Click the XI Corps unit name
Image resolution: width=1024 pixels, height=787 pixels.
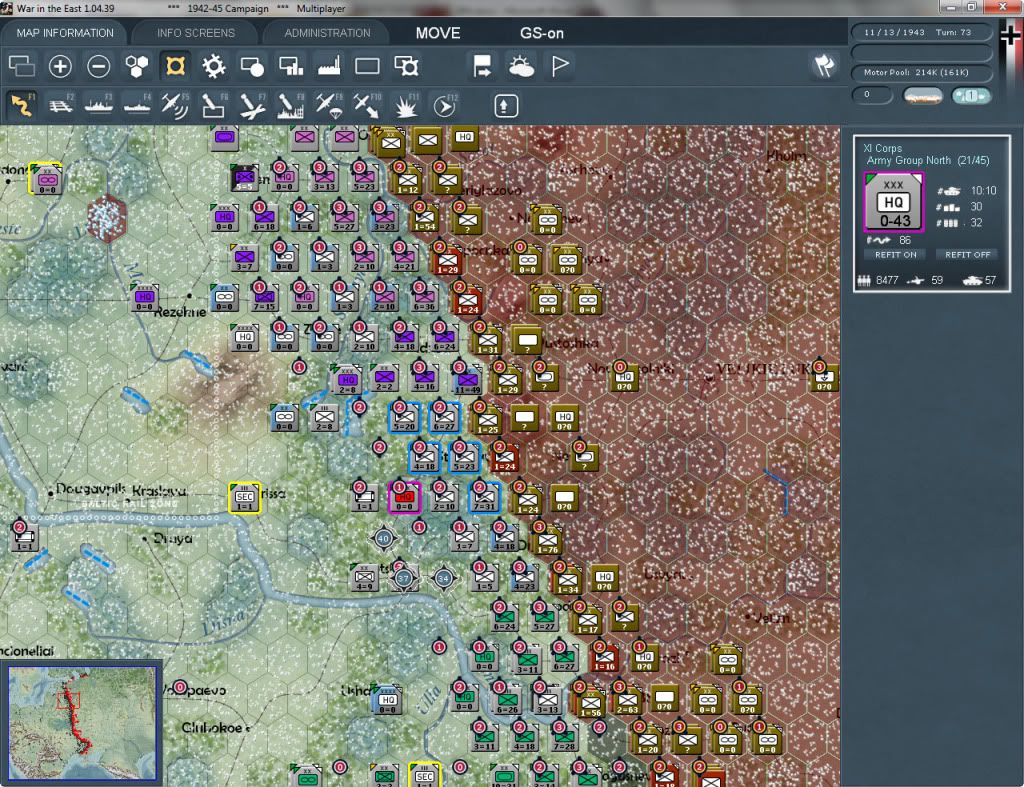pos(882,148)
